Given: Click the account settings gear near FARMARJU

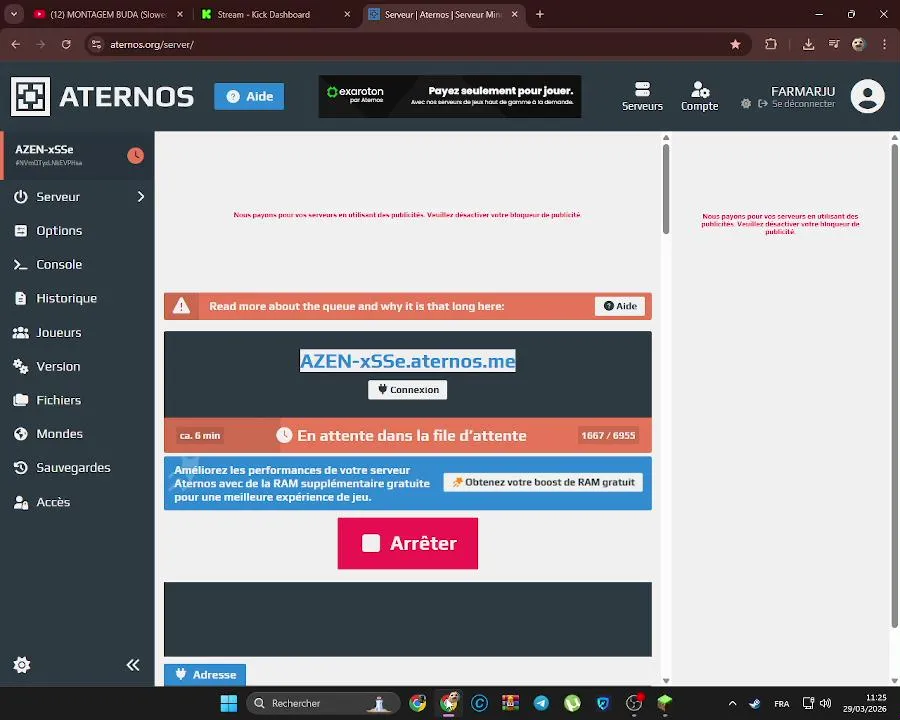Looking at the screenshot, I should (746, 104).
